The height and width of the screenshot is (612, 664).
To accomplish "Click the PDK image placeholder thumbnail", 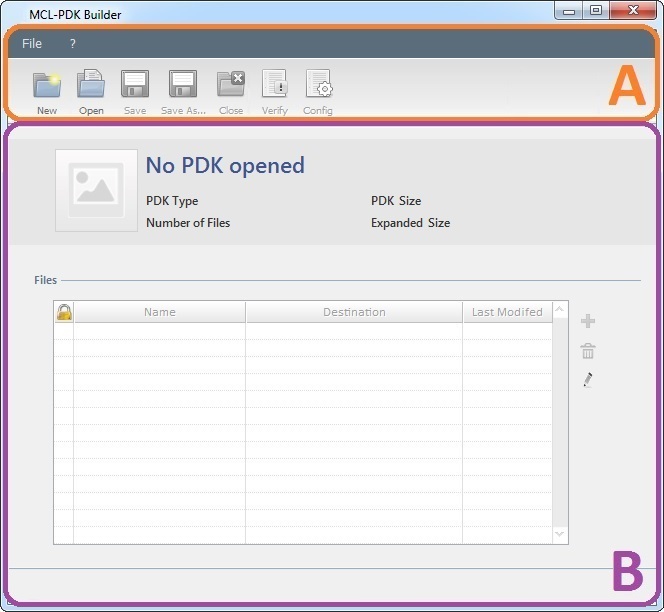I will (x=96, y=190).
